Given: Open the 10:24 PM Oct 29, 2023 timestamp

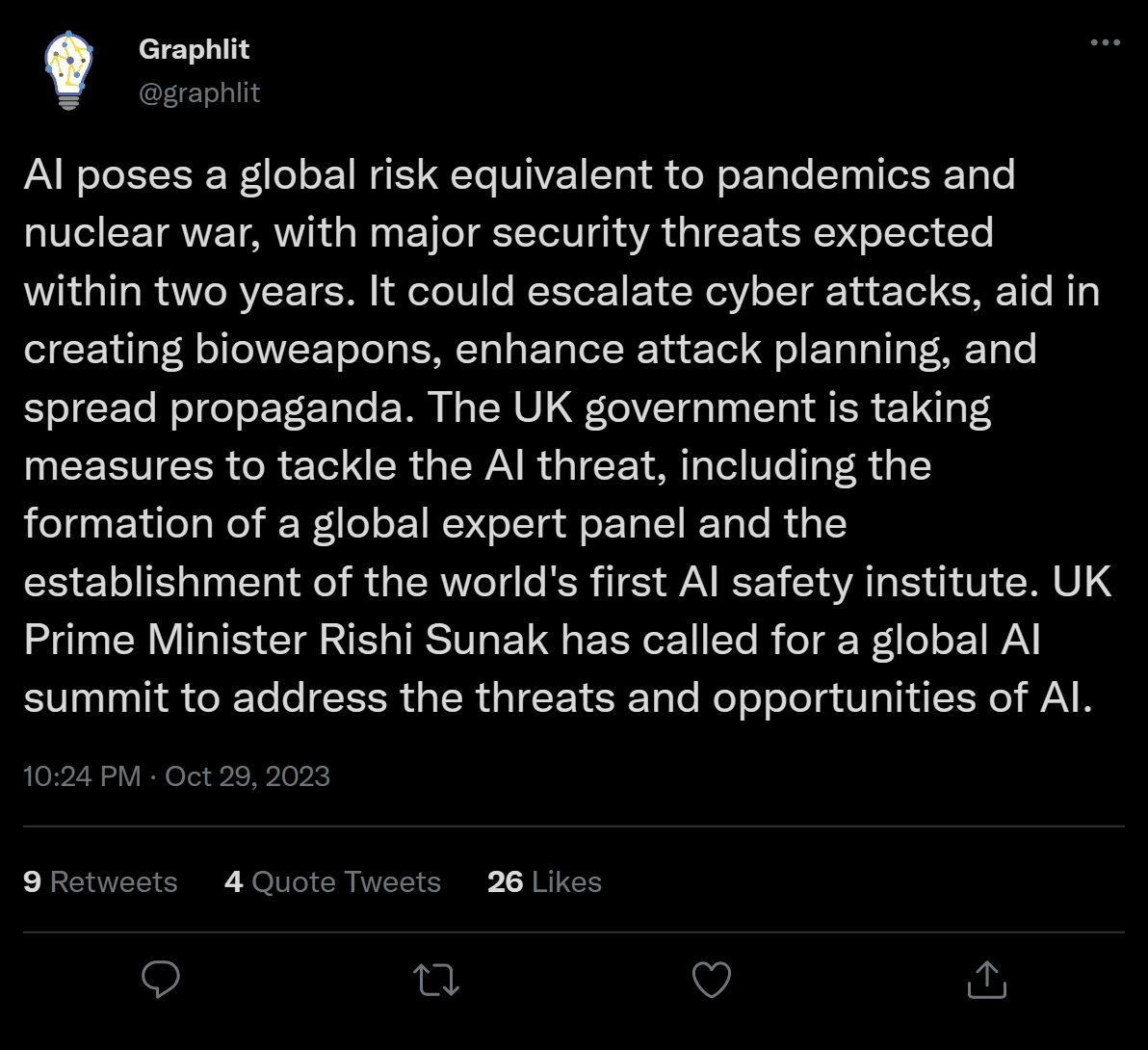Looking at the screenshot, I should click(176, 776).
